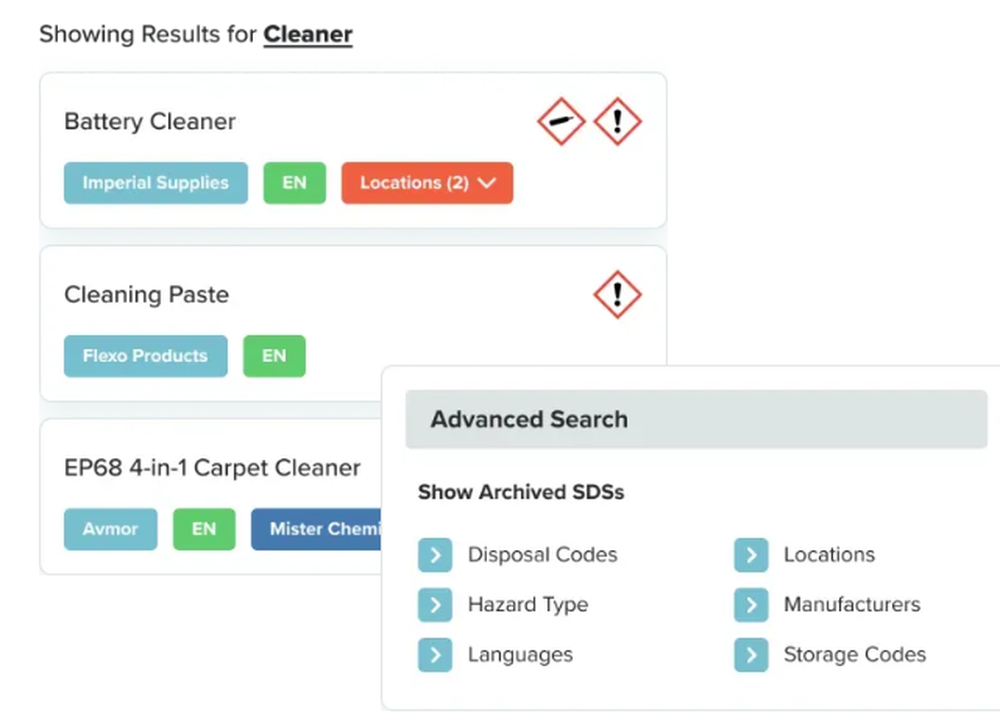Expand Locations (2) on Battery Cleaner

pos(427,182)
